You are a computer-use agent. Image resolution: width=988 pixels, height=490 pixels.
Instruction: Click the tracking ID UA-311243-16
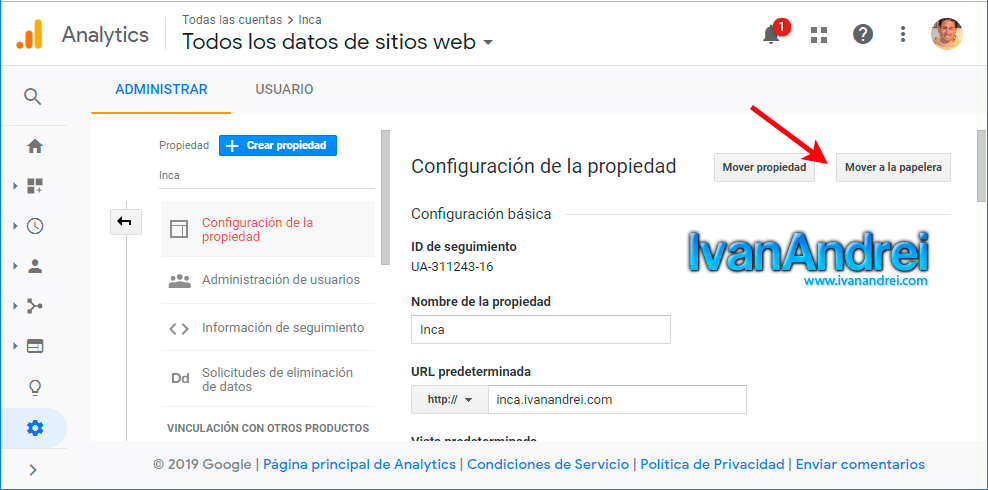(x=452, y=266)
